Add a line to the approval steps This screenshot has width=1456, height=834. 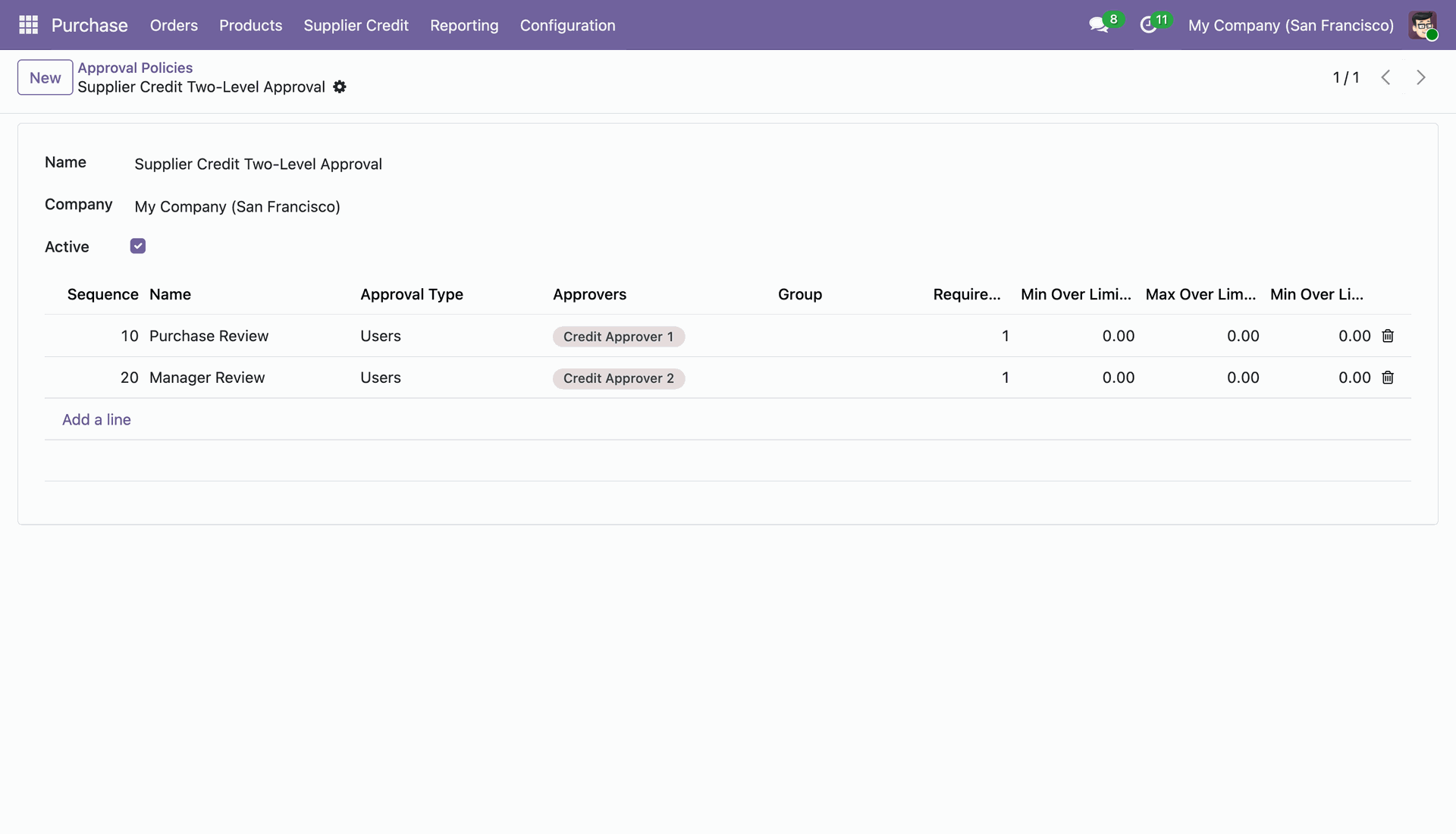coord(96,419)
